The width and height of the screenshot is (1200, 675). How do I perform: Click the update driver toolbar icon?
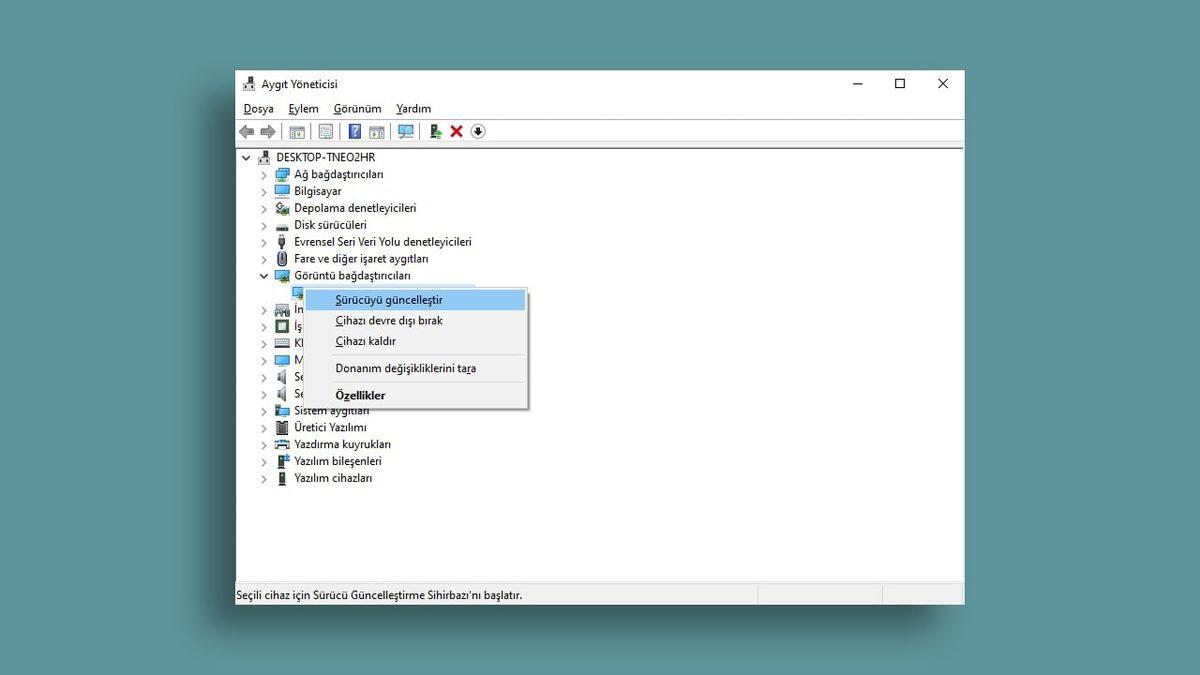click(x=435, y=131)
